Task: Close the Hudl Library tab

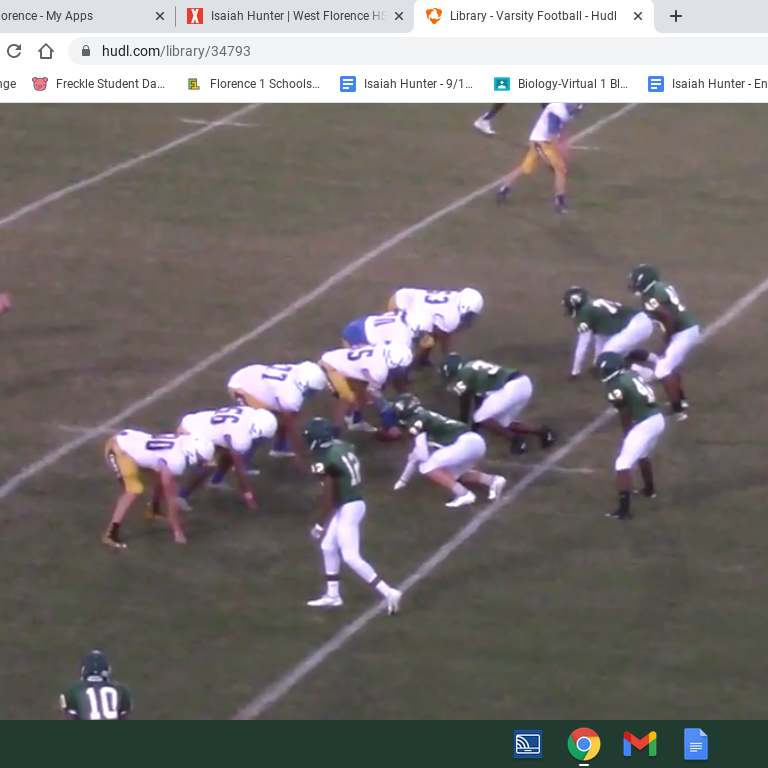Action: click(638, 16)
